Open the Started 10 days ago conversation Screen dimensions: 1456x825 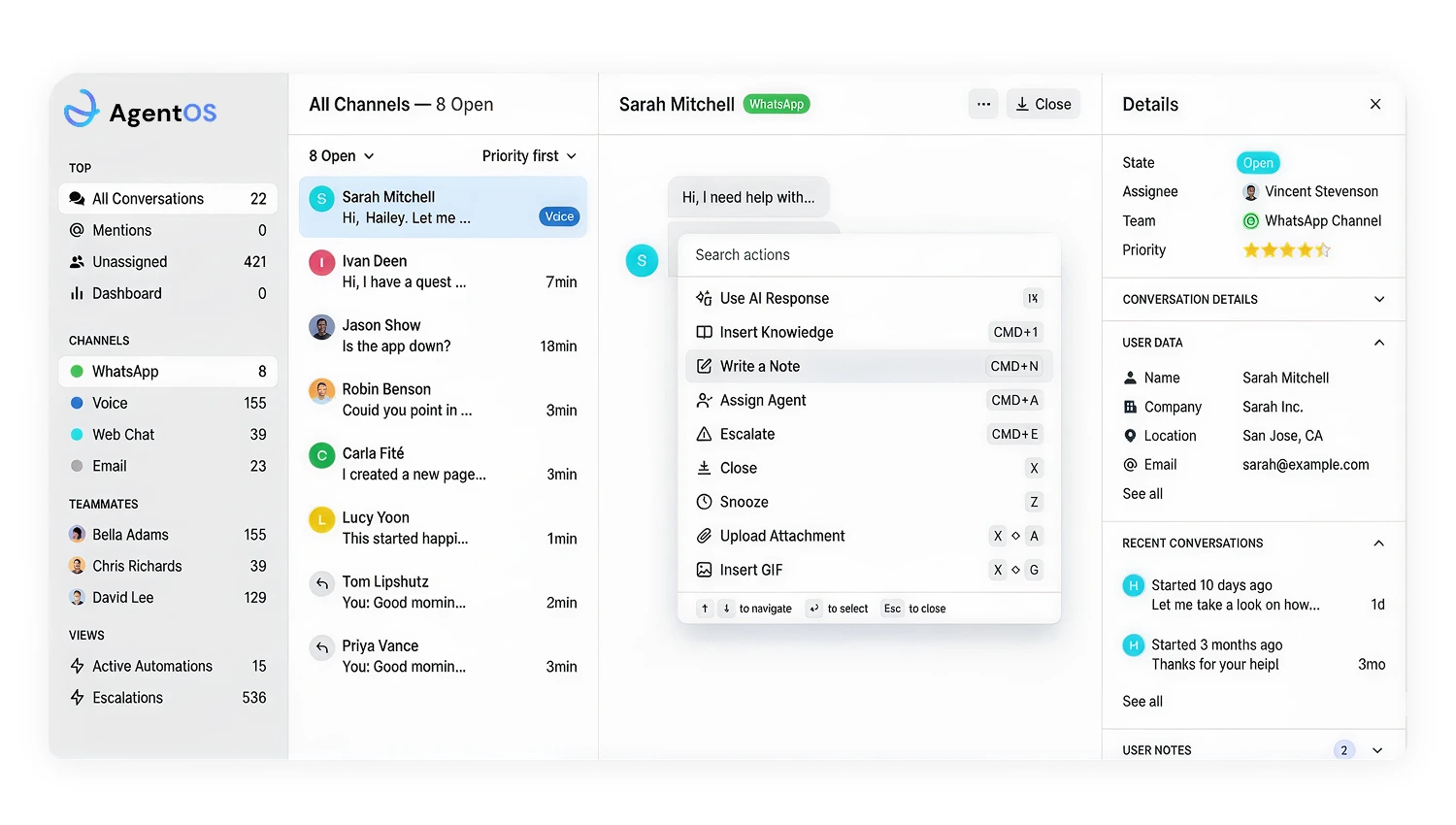(x=1253, y=595)
